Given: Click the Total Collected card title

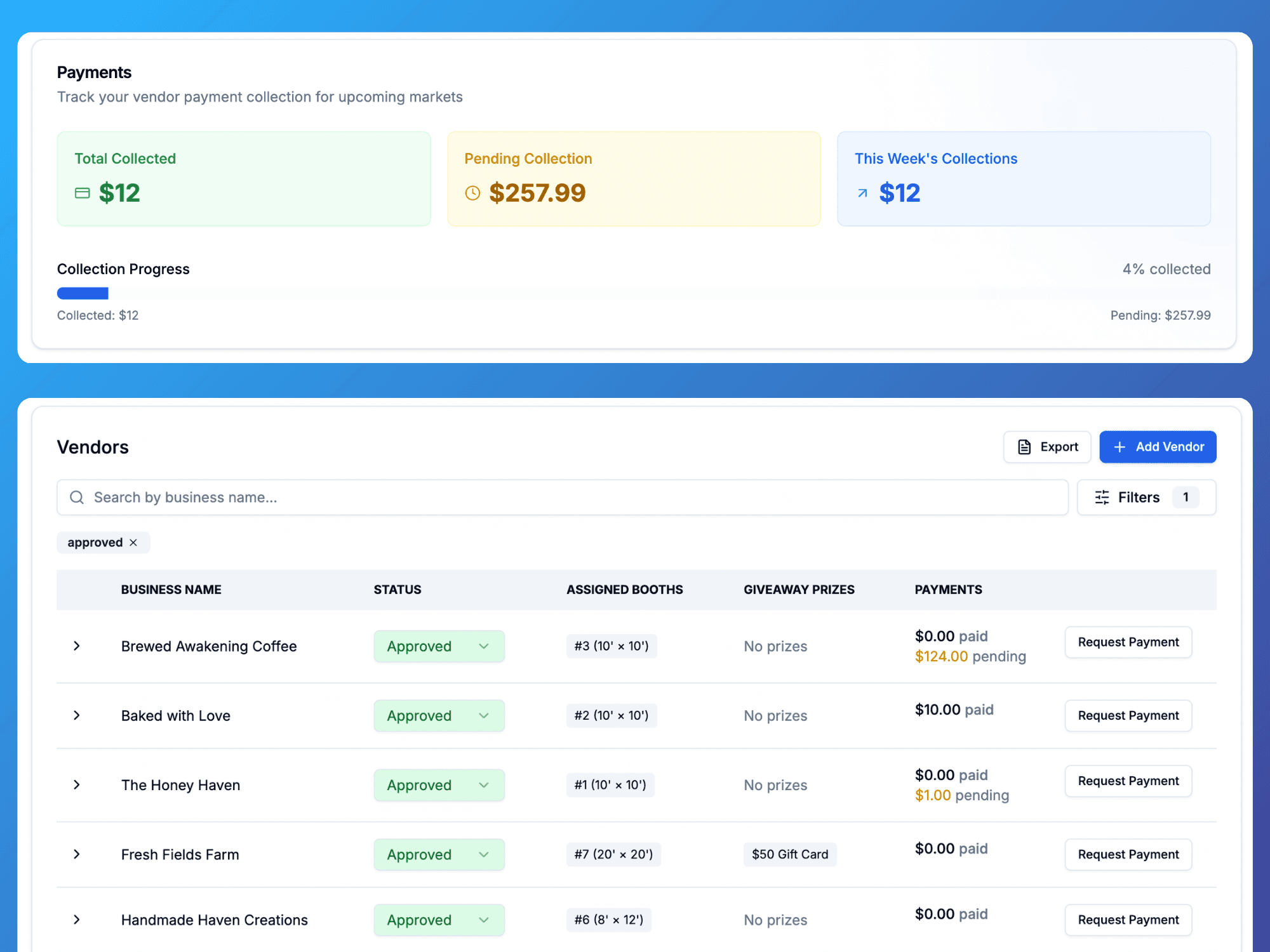Looking at the screenshot, I should click(125, 159).
